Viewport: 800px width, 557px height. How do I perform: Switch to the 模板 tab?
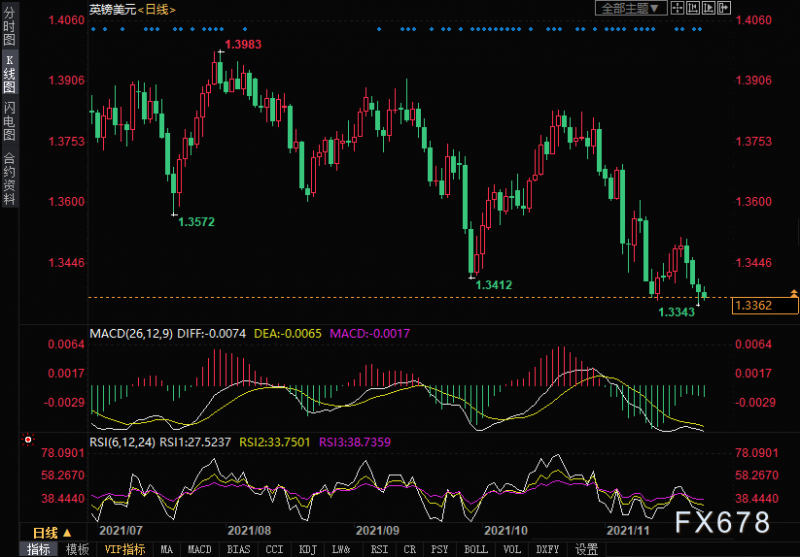(x=76, y=549)
